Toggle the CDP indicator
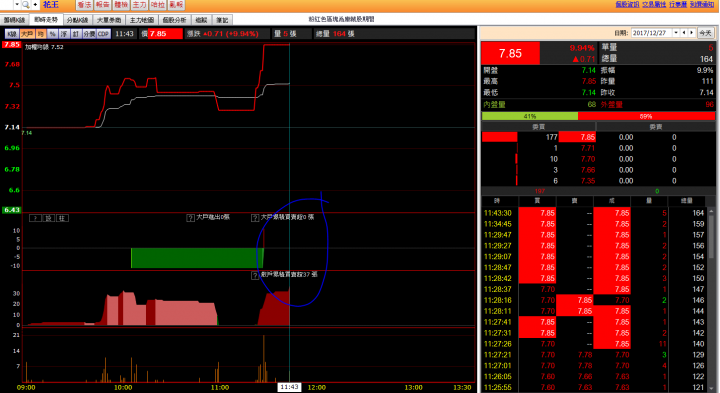 103,34
